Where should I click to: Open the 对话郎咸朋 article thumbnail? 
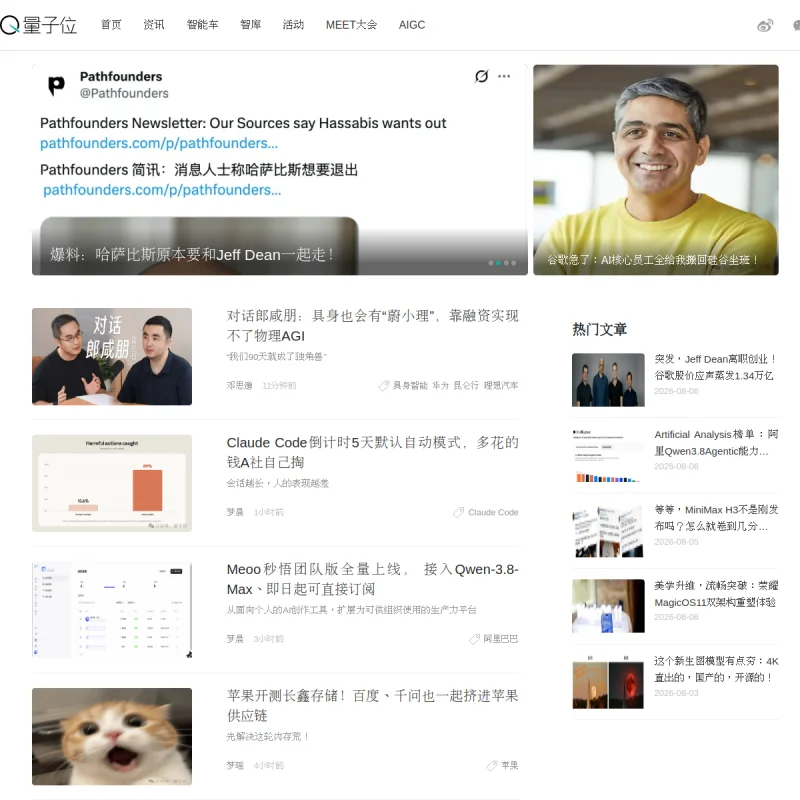[x=112, y=356]
